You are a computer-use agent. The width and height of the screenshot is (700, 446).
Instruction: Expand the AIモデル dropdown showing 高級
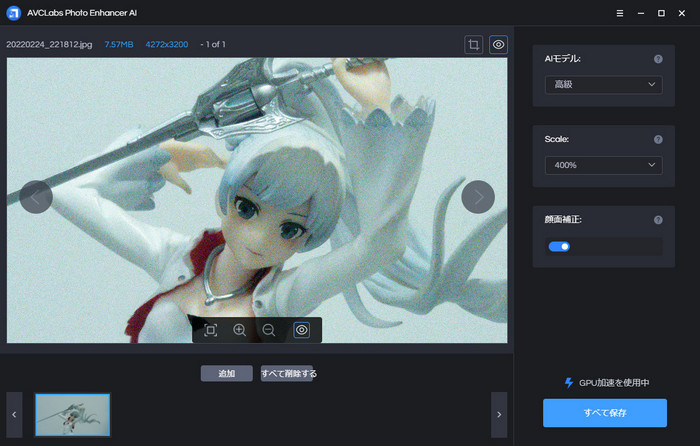pyautogui.click(x=604, y=84)
